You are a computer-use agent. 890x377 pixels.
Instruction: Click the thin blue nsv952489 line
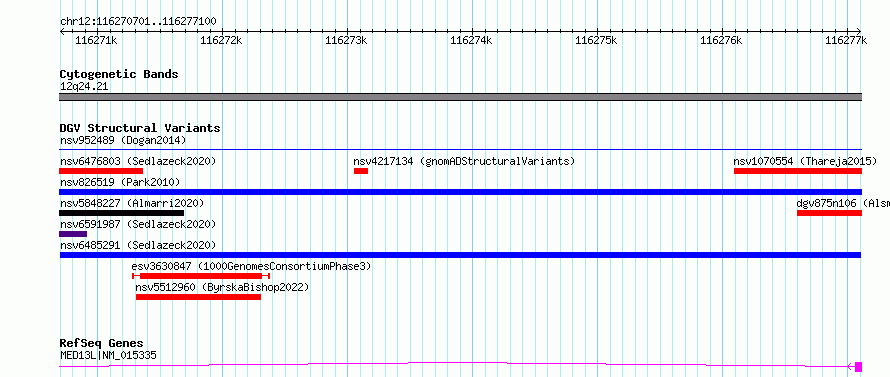[460, 149]
